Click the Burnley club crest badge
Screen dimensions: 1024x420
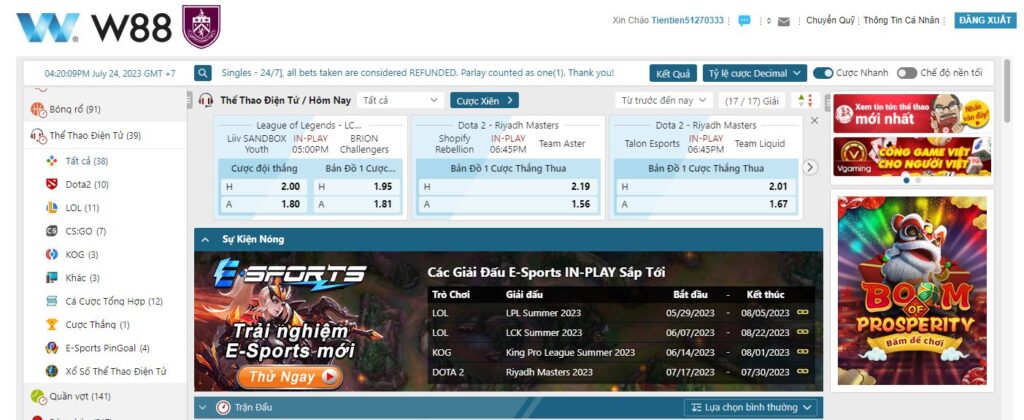click(x=201, y=27)
